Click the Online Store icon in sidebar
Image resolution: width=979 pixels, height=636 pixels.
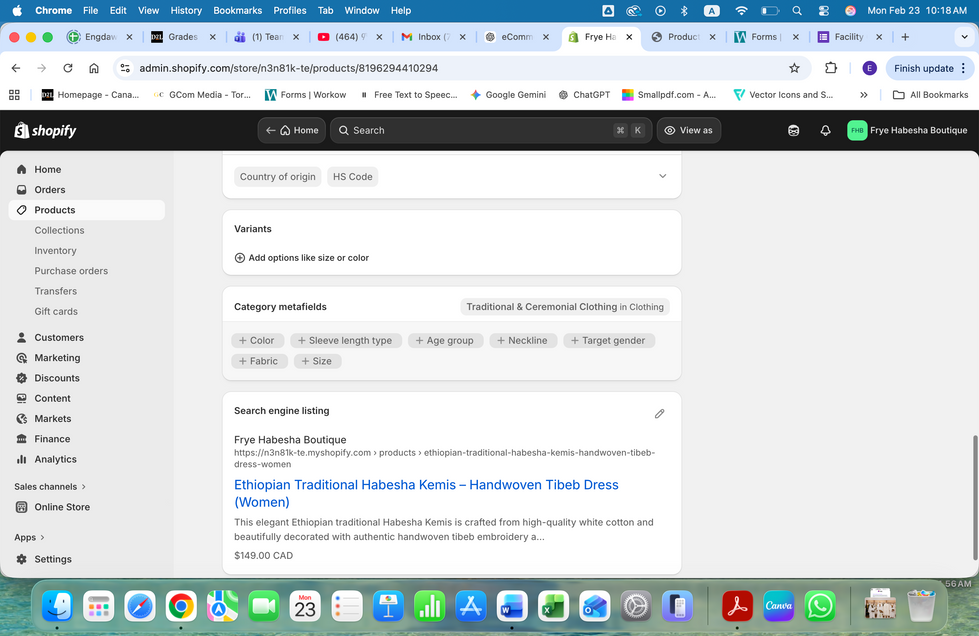[22, 507]
